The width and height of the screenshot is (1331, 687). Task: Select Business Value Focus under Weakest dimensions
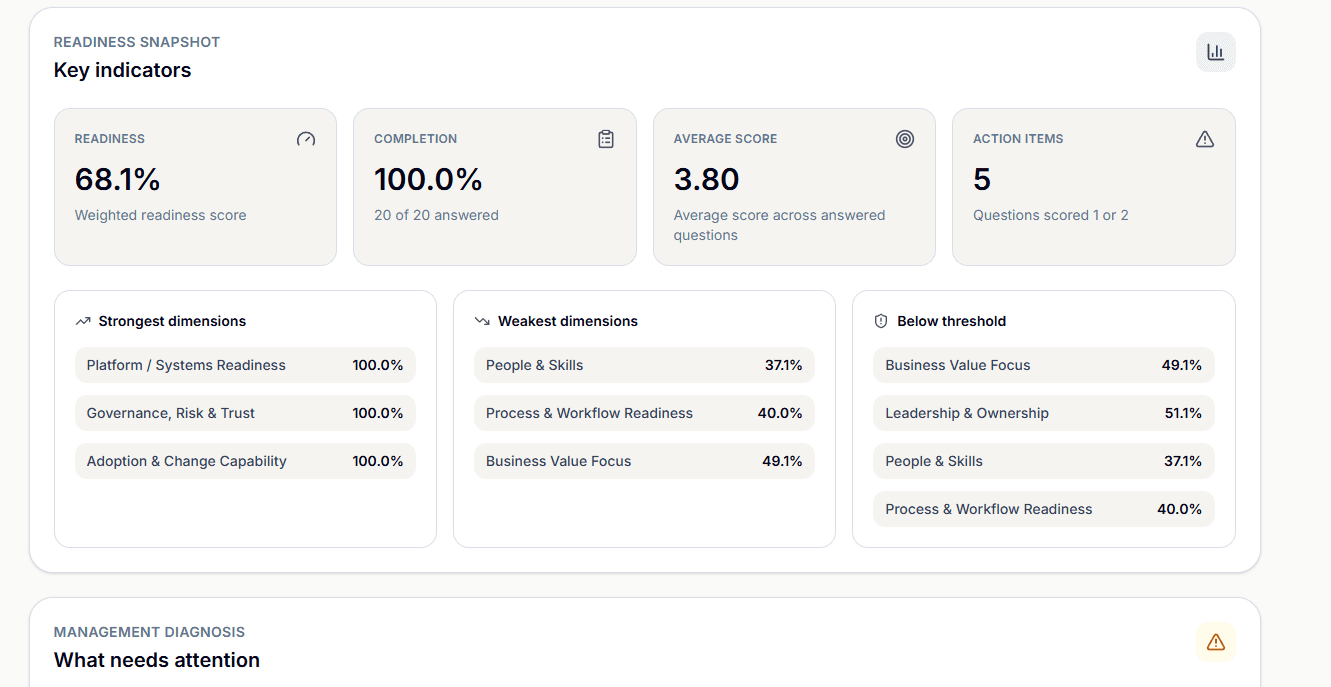[x=644, y=461]
